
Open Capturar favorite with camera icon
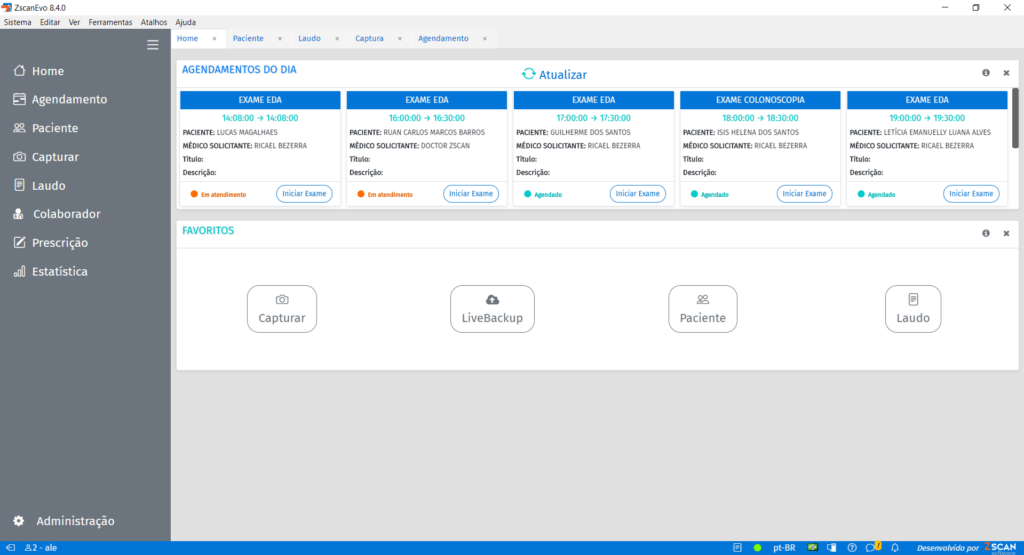[281, 309]
